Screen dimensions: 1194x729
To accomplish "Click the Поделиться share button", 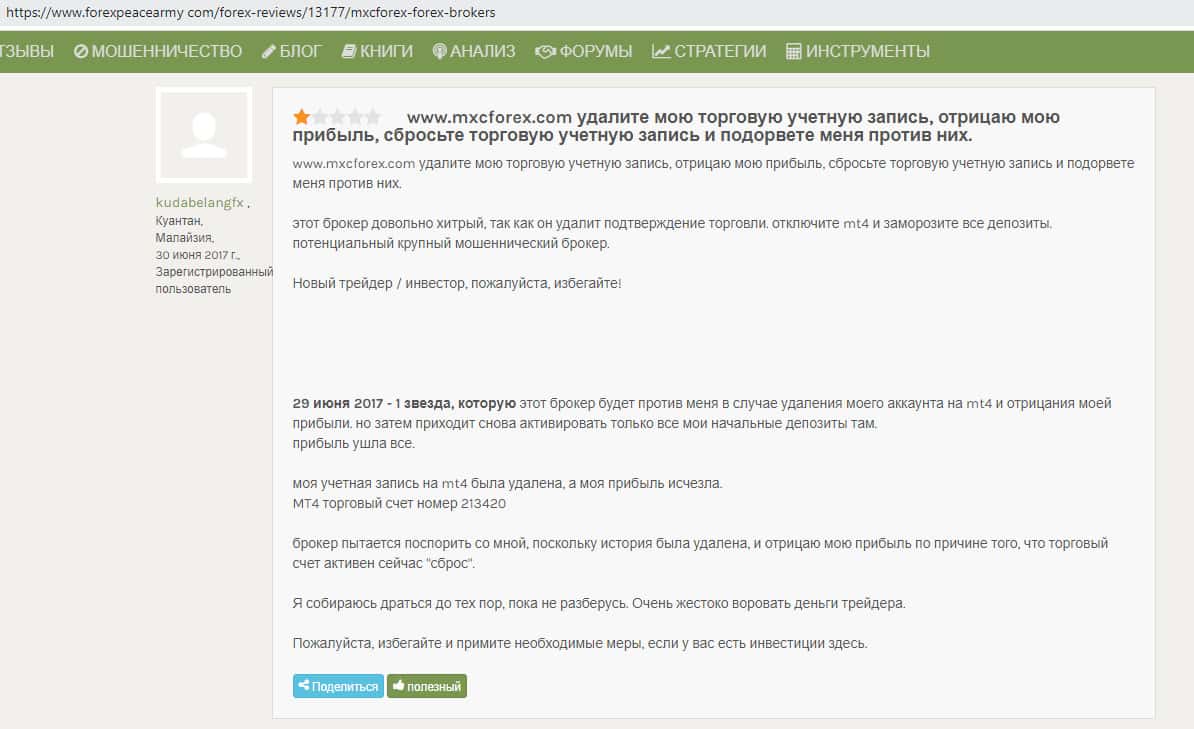I will (338, 686).
